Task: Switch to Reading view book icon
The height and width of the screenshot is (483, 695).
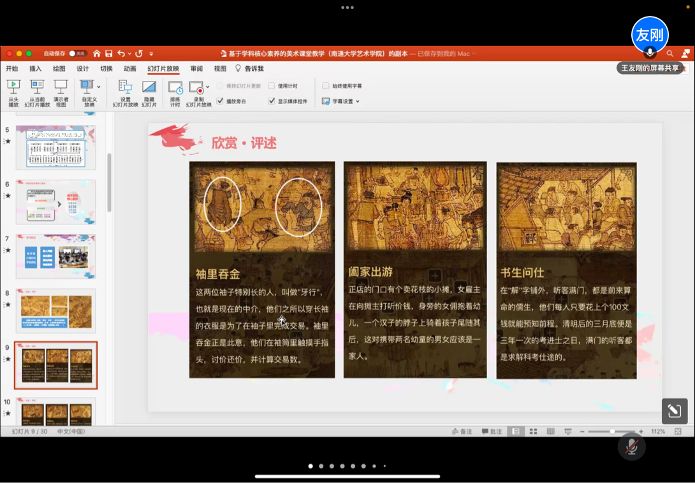Action: click(551, 431)
